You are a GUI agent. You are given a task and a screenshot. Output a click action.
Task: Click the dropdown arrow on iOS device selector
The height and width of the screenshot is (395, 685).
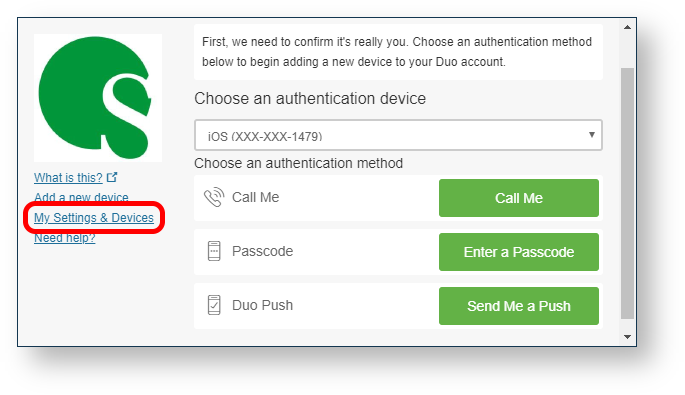pos(592,135)
